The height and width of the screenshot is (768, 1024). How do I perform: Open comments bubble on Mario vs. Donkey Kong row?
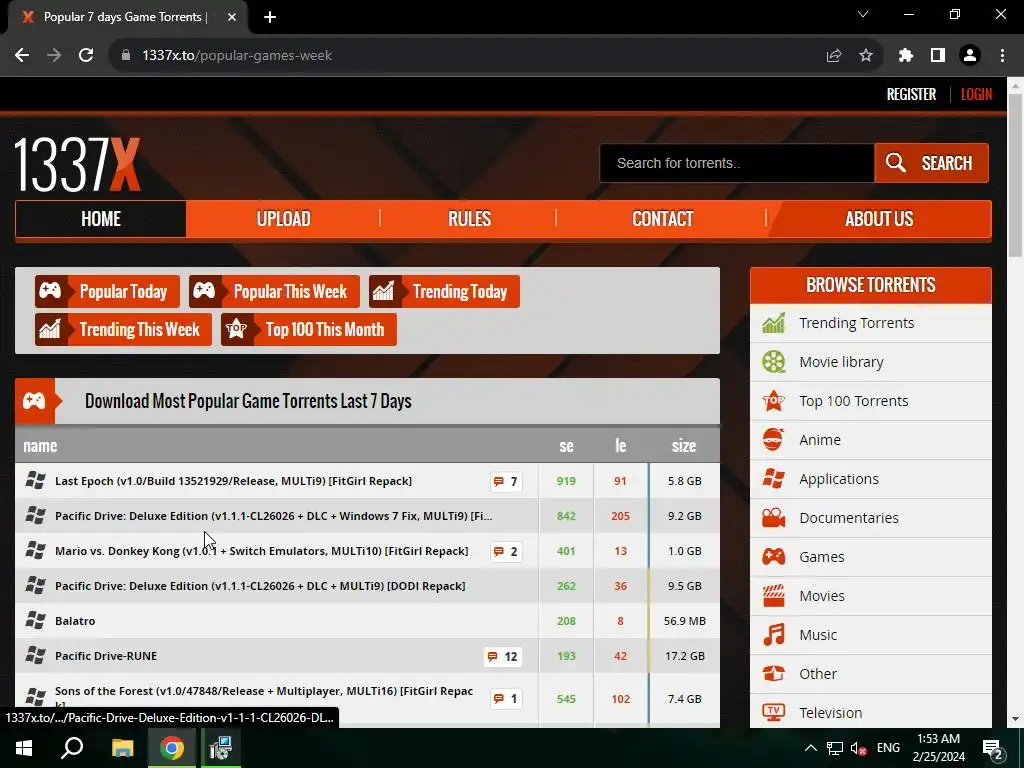click(505, 552)
